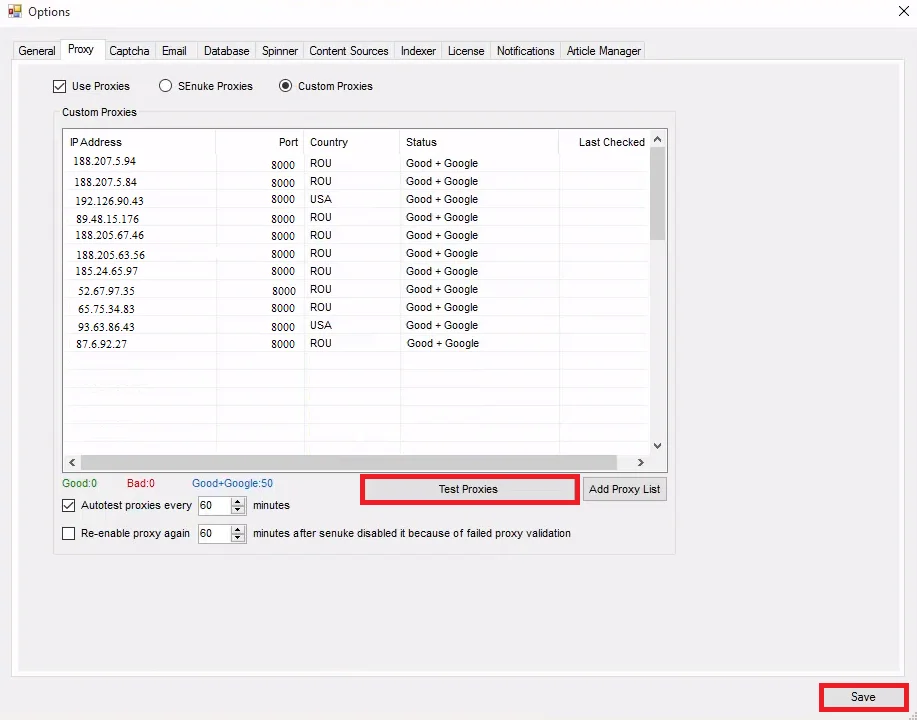Select proxy row 192.126.90.43
The image size is (917, 720).
coord(110,200)
